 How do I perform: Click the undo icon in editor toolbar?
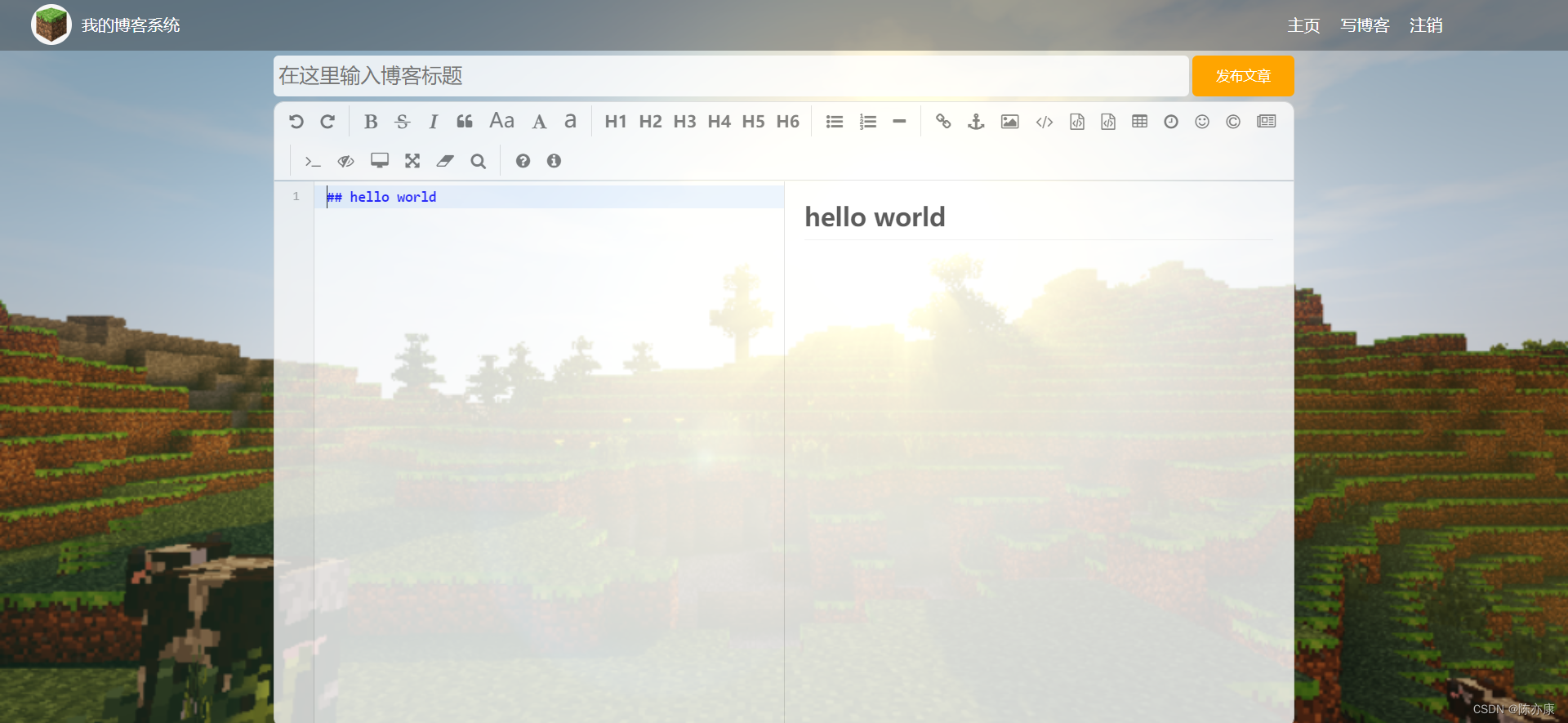coord(296,122)
